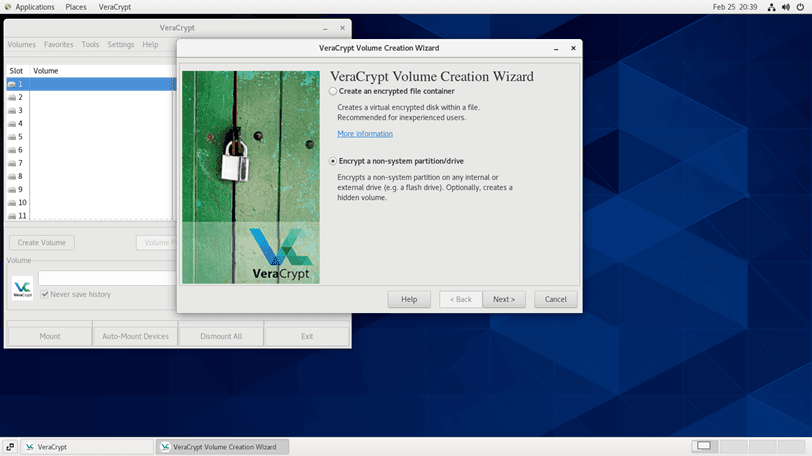Click the Next button in the wizard
The image size is (812, 456).
pos(504,299)
